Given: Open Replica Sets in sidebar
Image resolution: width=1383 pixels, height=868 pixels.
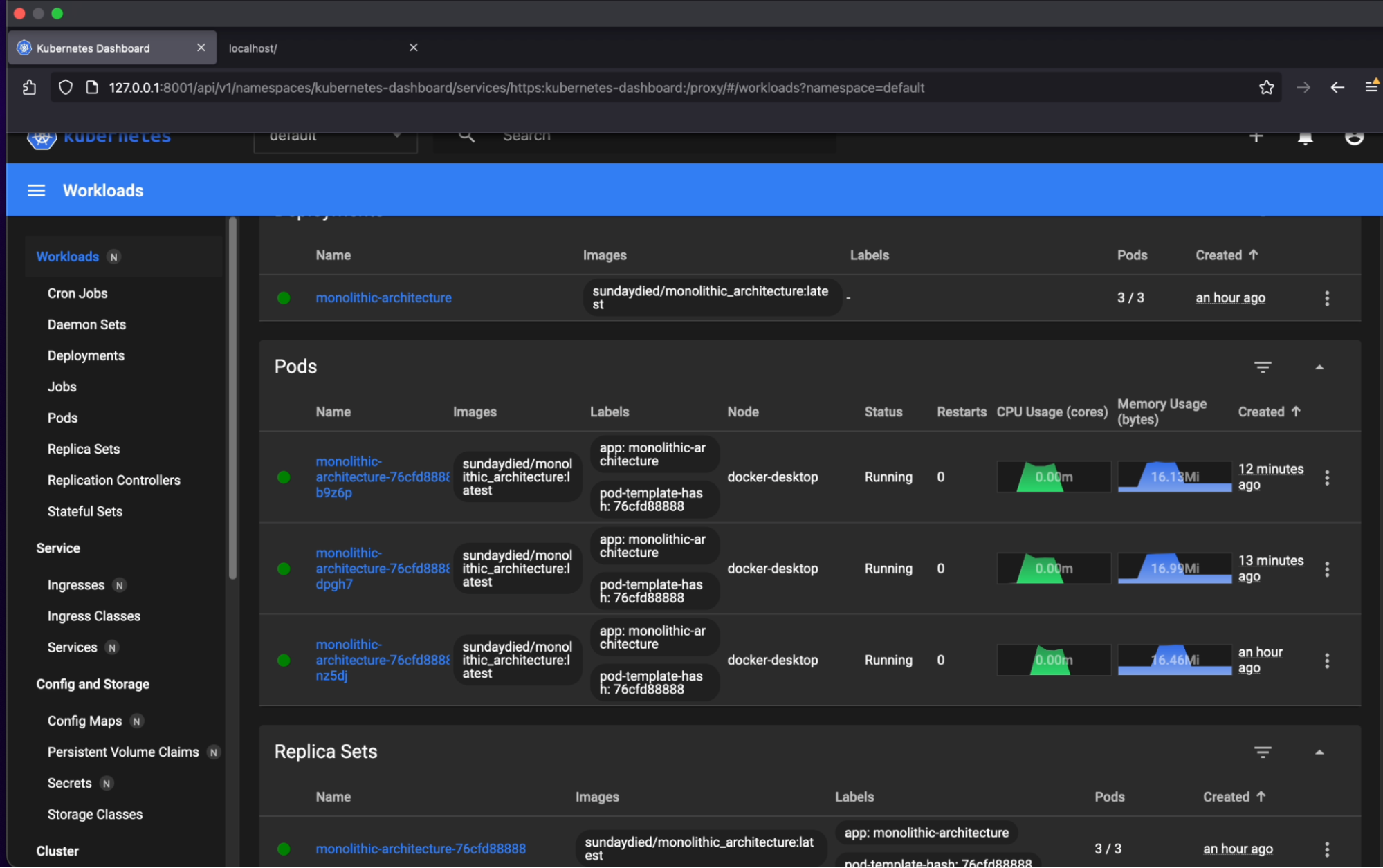Looking at the screenshot, I should click(84, 449).
